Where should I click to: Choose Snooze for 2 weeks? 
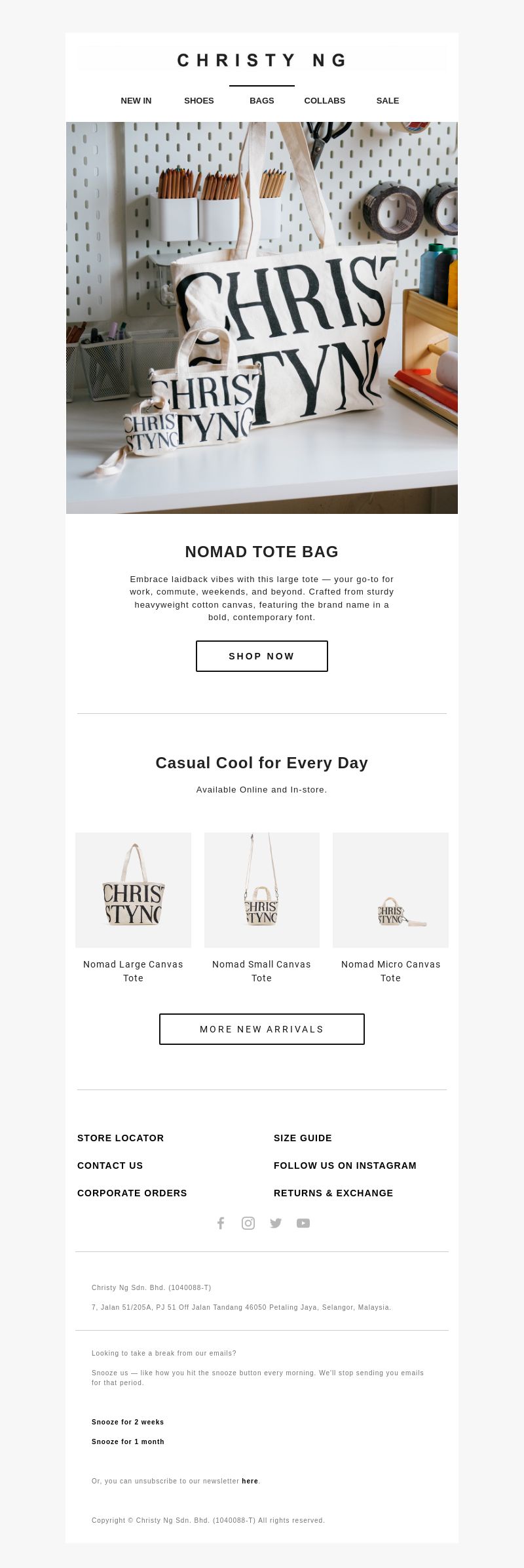(x=128, y=1422)
